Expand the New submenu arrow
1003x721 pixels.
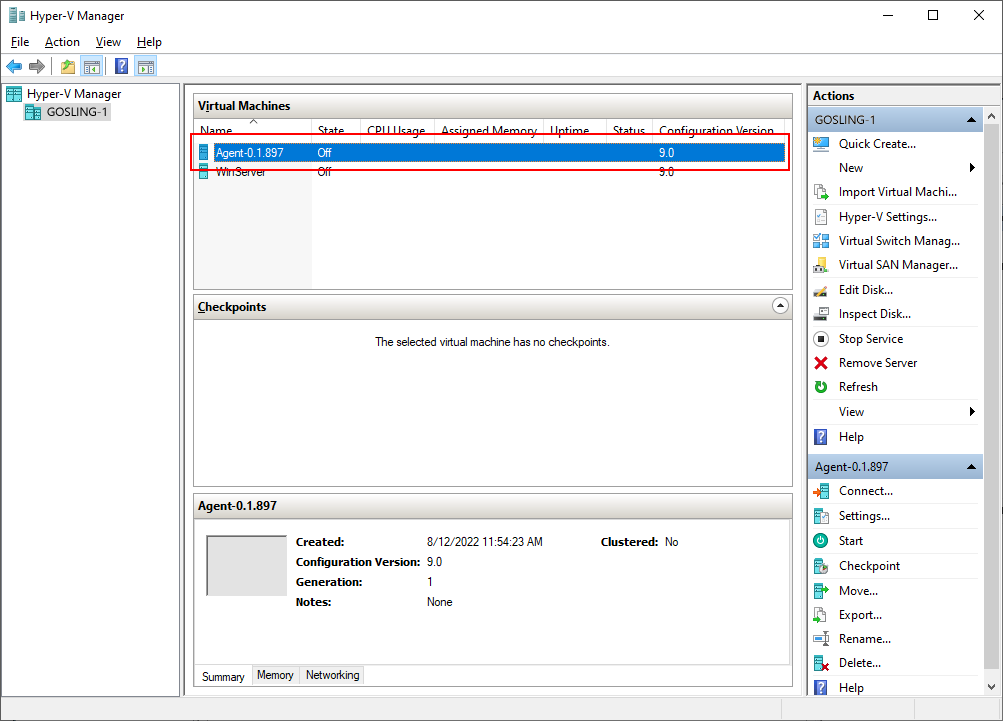pos(972,168)
